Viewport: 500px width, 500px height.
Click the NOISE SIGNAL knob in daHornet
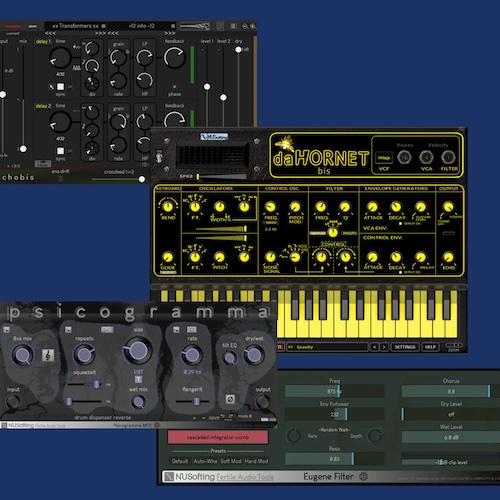click(270, 257)
